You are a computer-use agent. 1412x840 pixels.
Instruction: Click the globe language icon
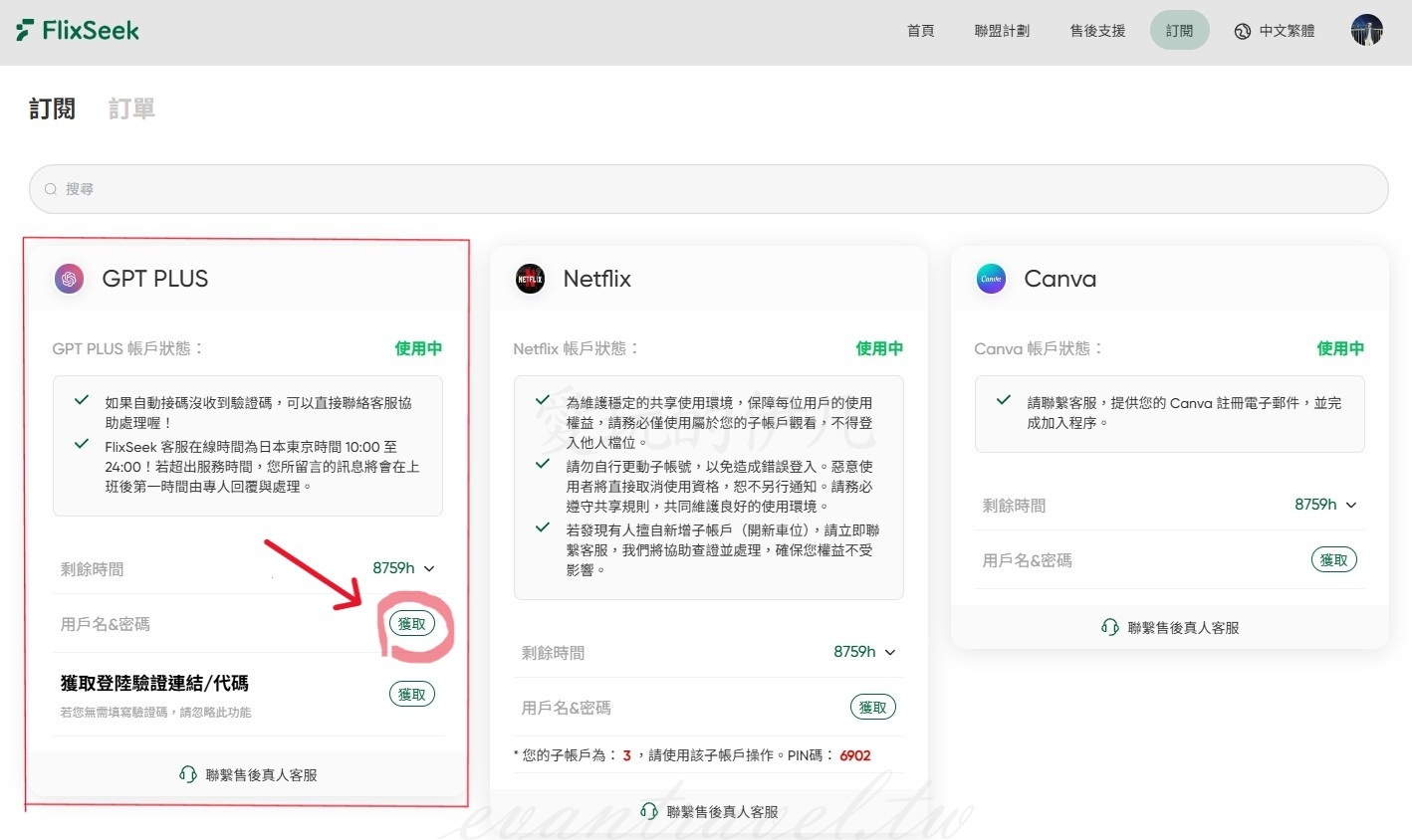click(1242, 31)
